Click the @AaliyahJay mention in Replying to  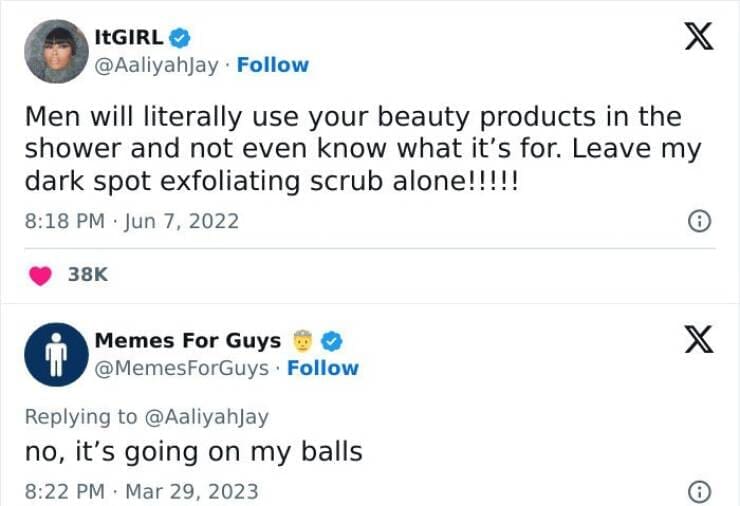pyautogui.click(x=206, y=417)
